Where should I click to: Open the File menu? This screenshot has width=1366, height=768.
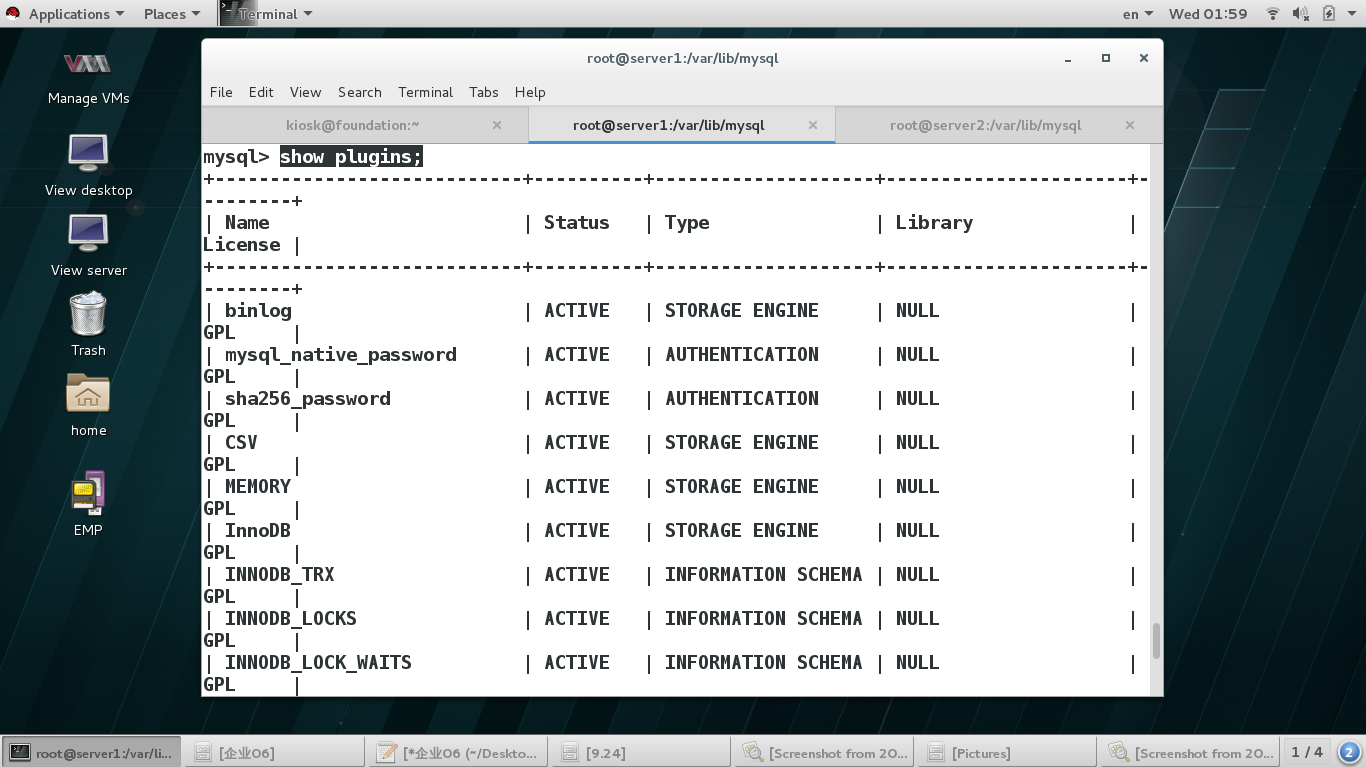(x=221, y=92)
